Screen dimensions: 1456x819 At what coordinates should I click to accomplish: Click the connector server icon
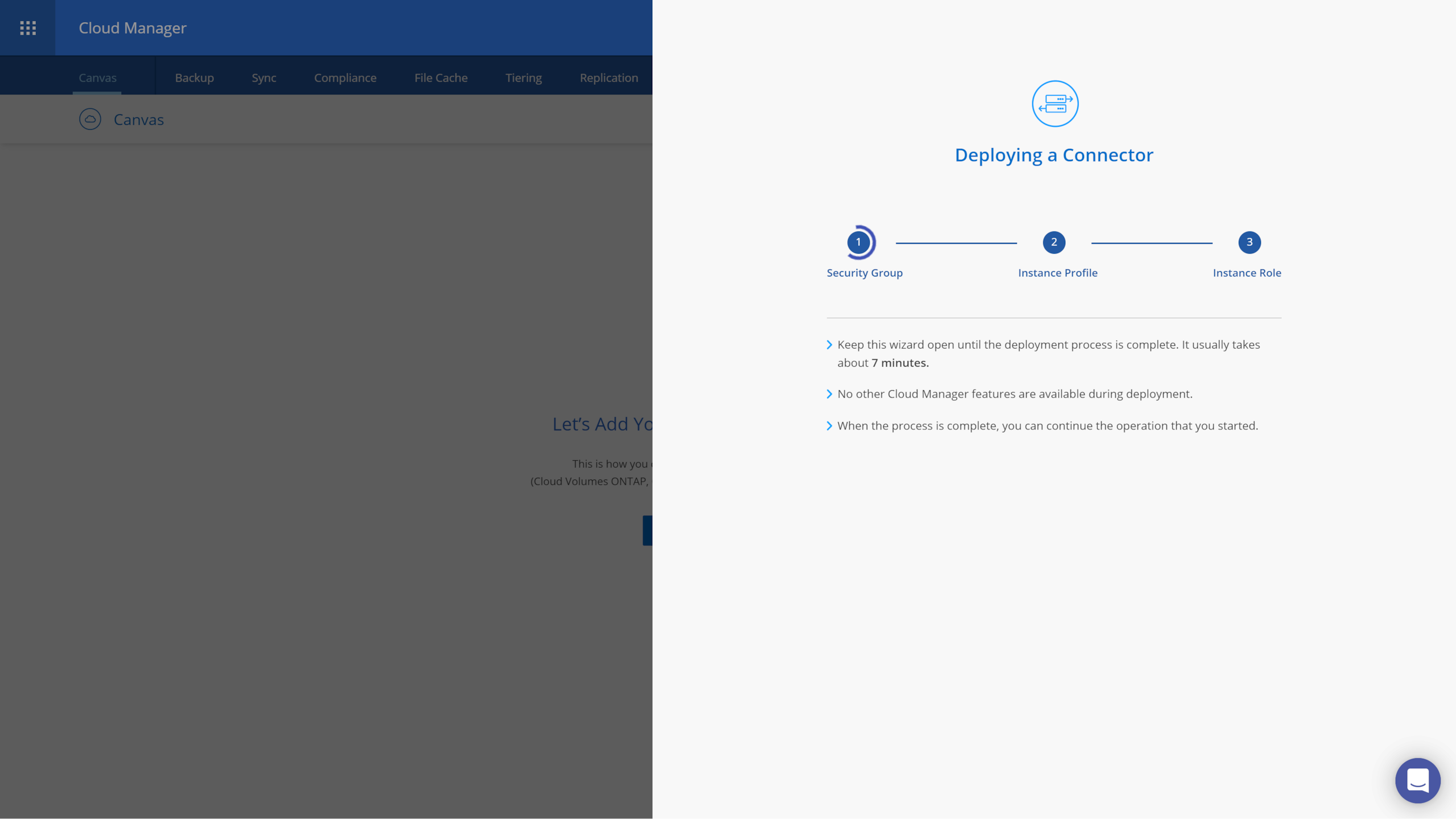click(1055, 104)
